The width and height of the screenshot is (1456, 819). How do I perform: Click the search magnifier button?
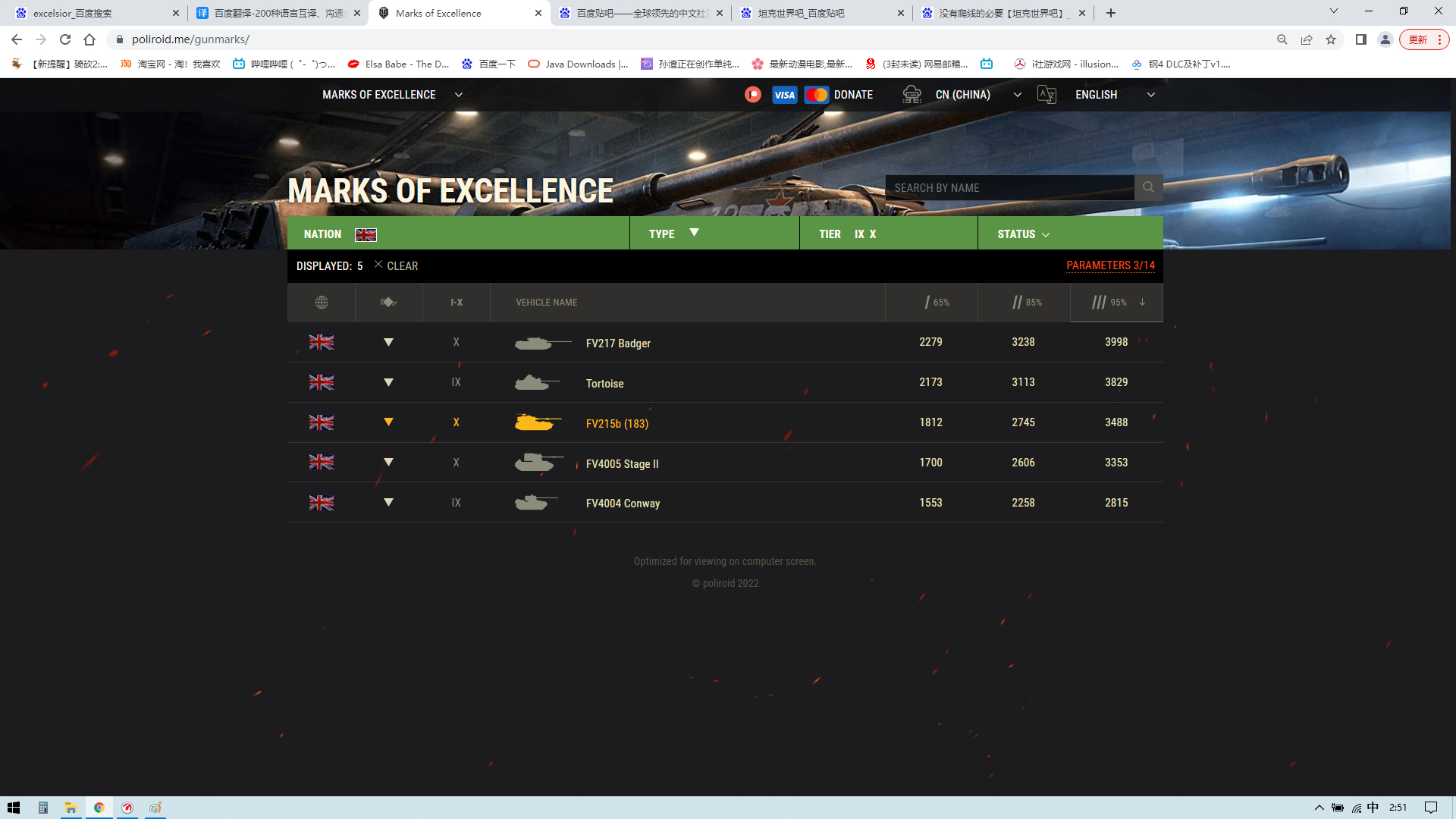point(1148,187)
